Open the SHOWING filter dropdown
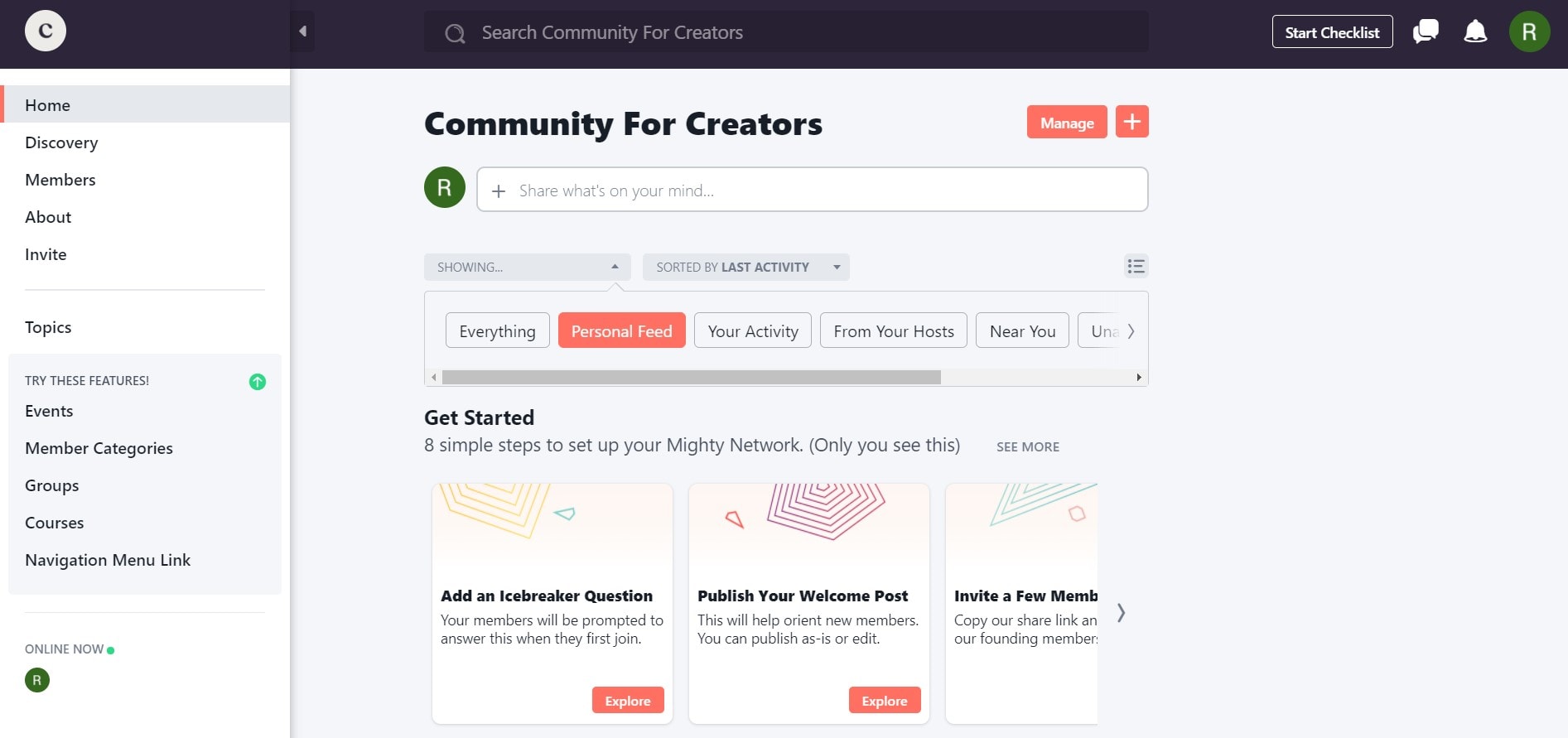1568x738 pixels. [527, 267]
